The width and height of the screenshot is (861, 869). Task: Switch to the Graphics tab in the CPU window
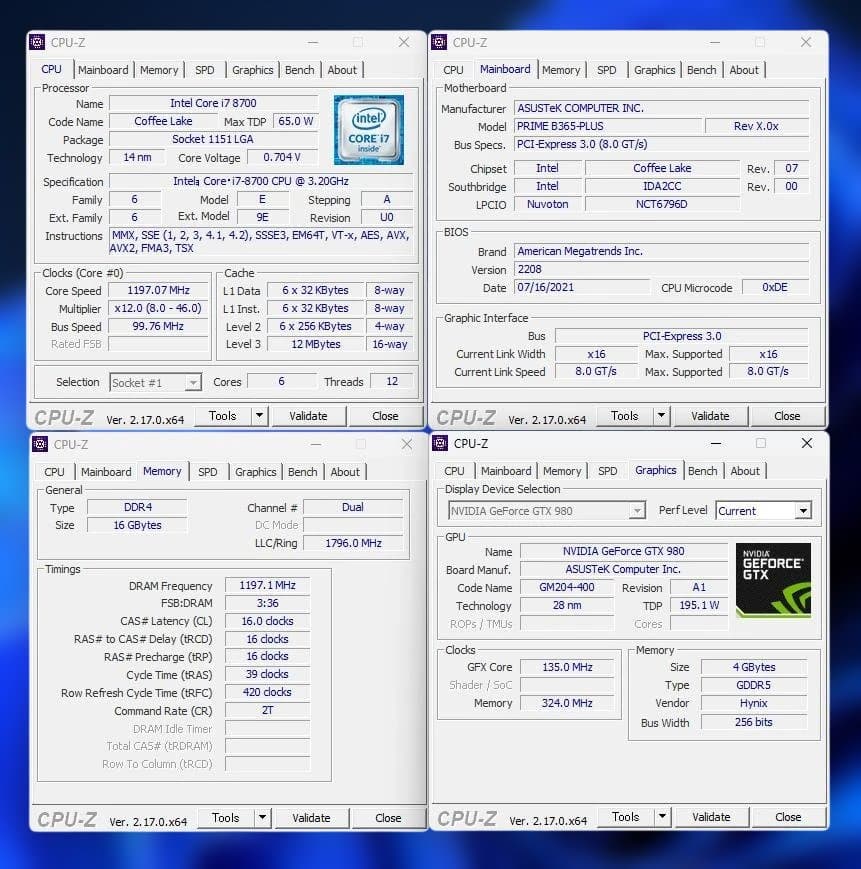pyautogui.click(x=252, y=70)
